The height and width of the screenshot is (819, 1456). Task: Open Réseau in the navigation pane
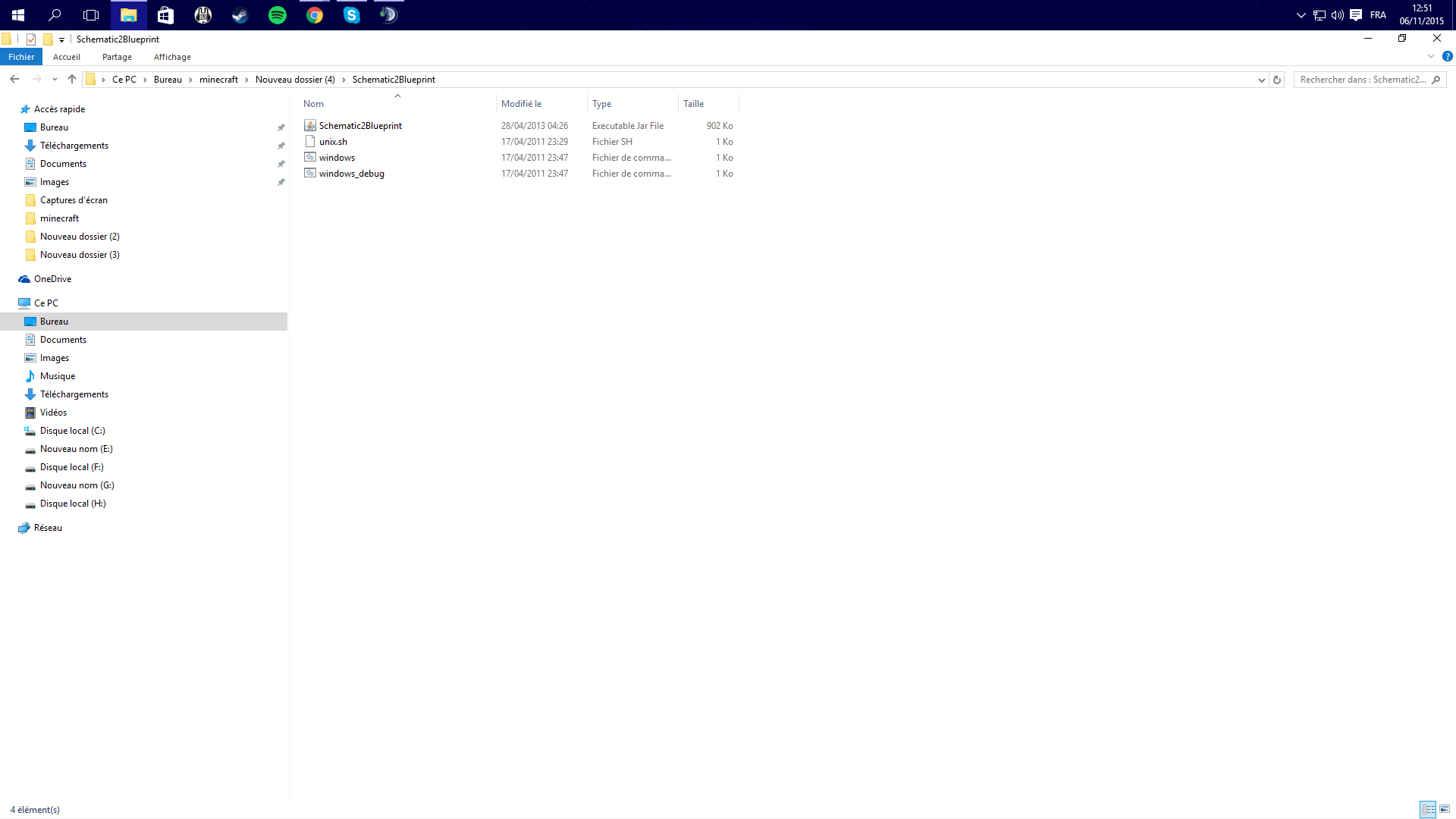click(48, 528)
